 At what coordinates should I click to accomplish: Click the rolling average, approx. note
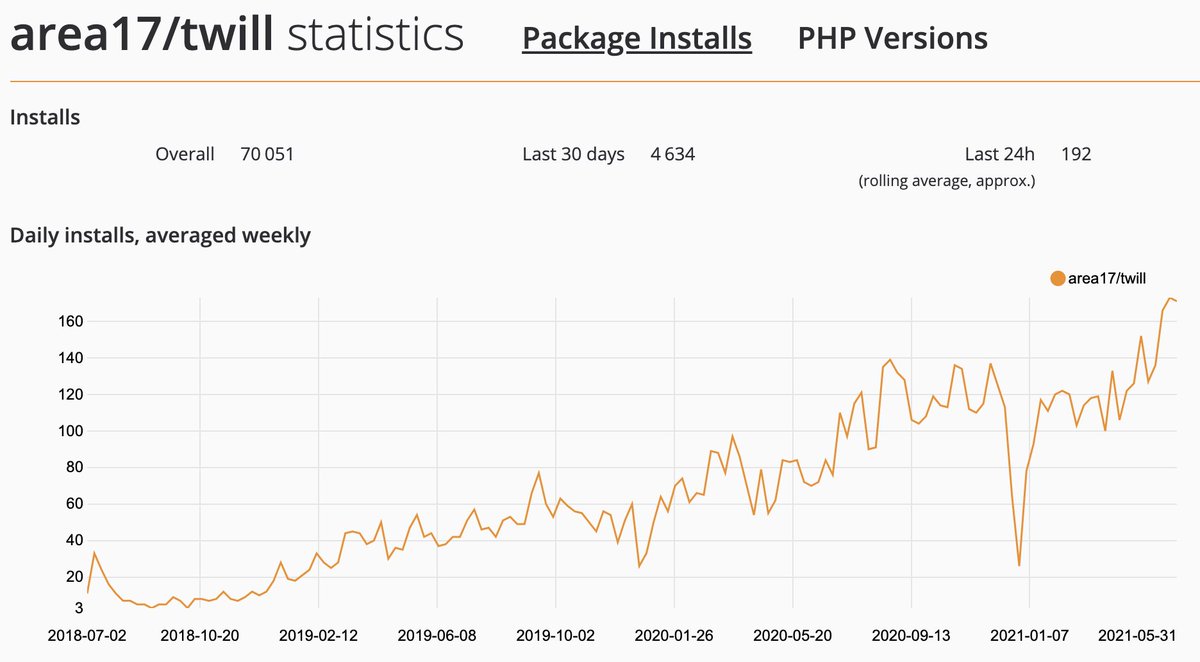[x=947, y=181]
